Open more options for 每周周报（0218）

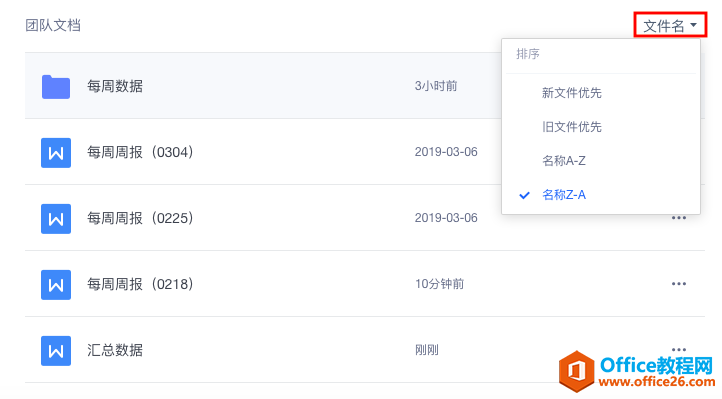click(679, 284)
